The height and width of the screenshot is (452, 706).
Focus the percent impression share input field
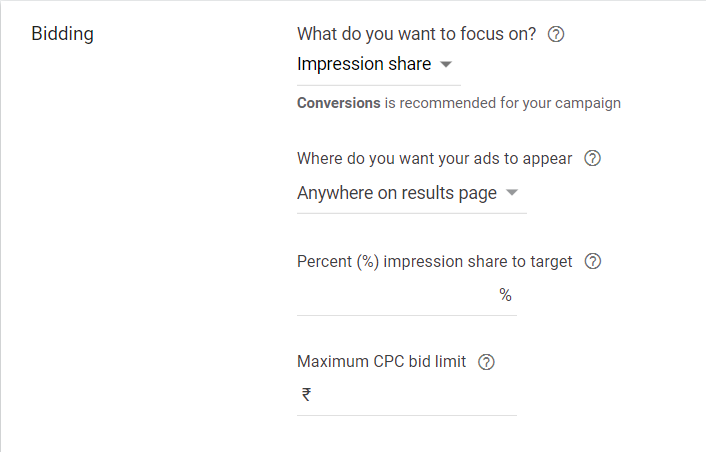395,296
